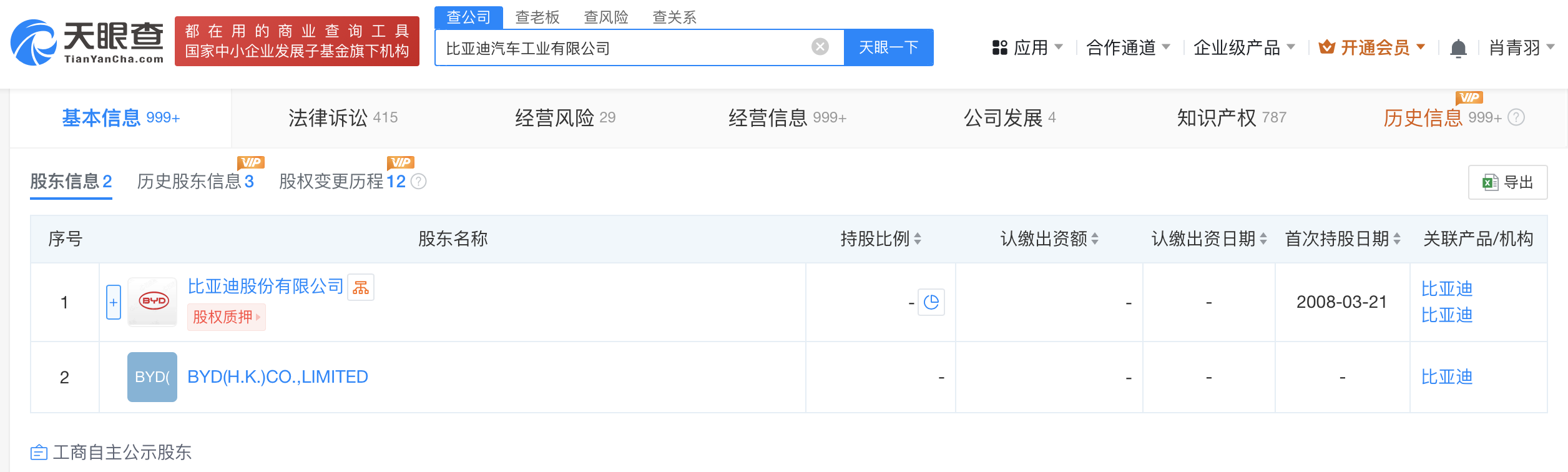Click the 天眼一下 search button

click(888, 47)
